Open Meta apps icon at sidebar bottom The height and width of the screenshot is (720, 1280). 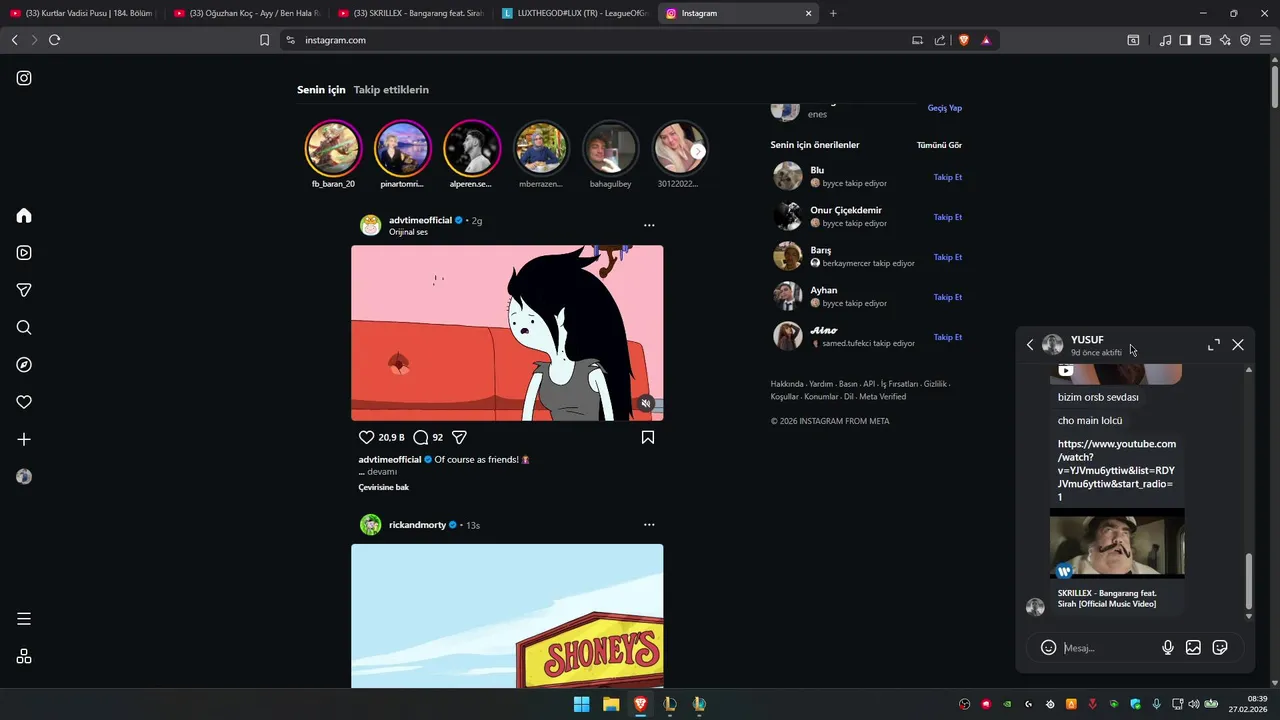click(24, 656)
